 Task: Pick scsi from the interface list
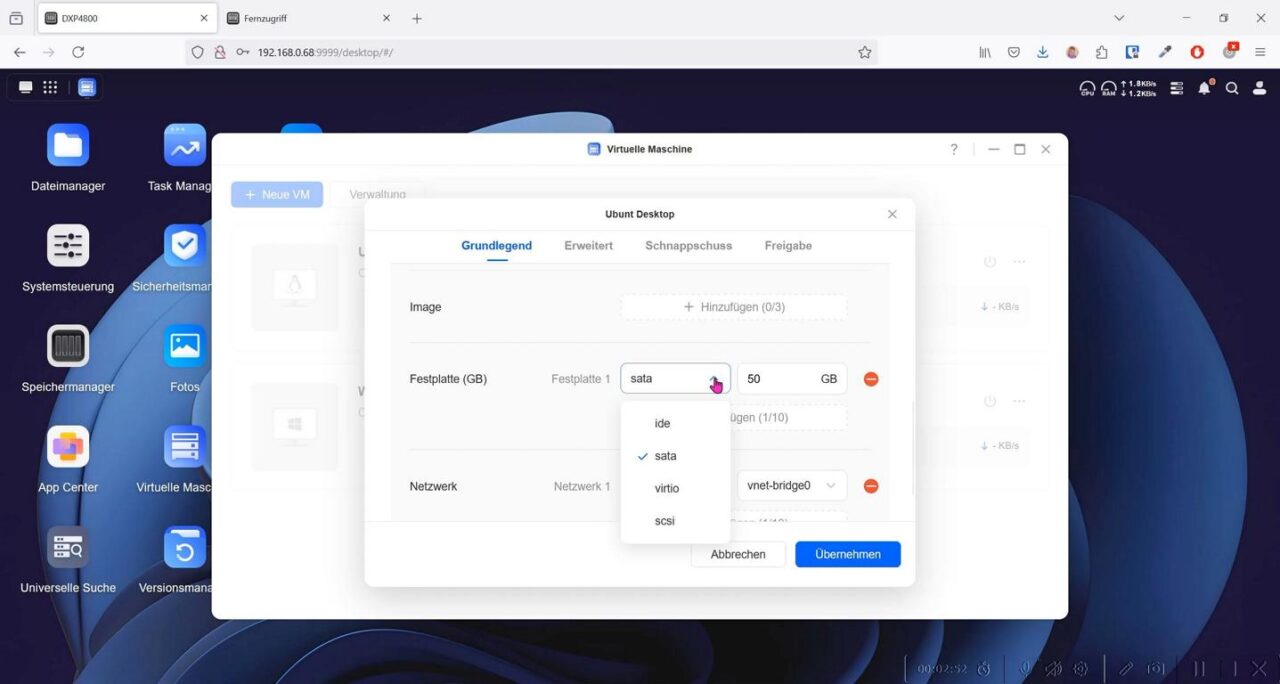(664, 521)
